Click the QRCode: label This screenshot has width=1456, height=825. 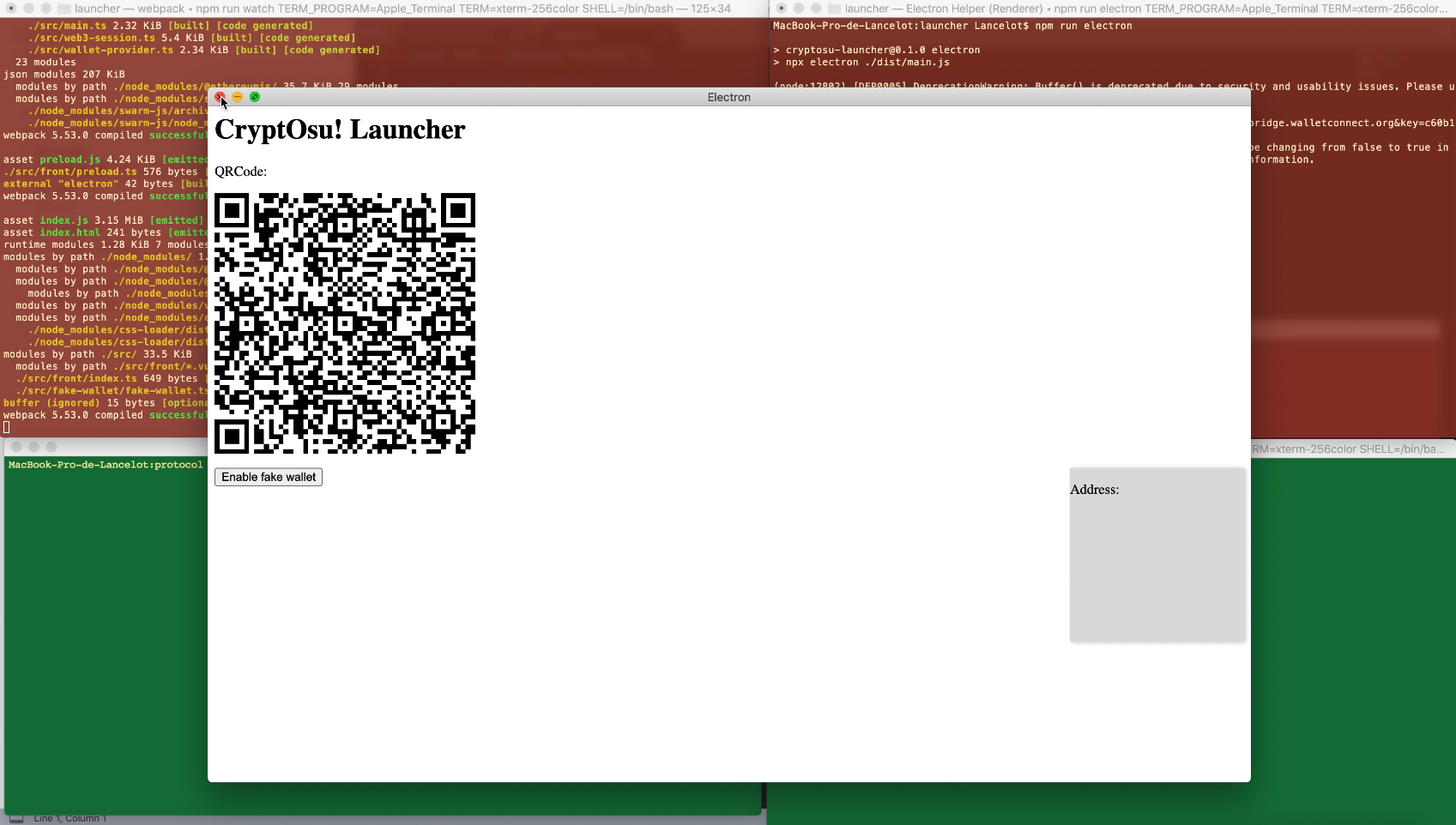click(x=240, y=172)
